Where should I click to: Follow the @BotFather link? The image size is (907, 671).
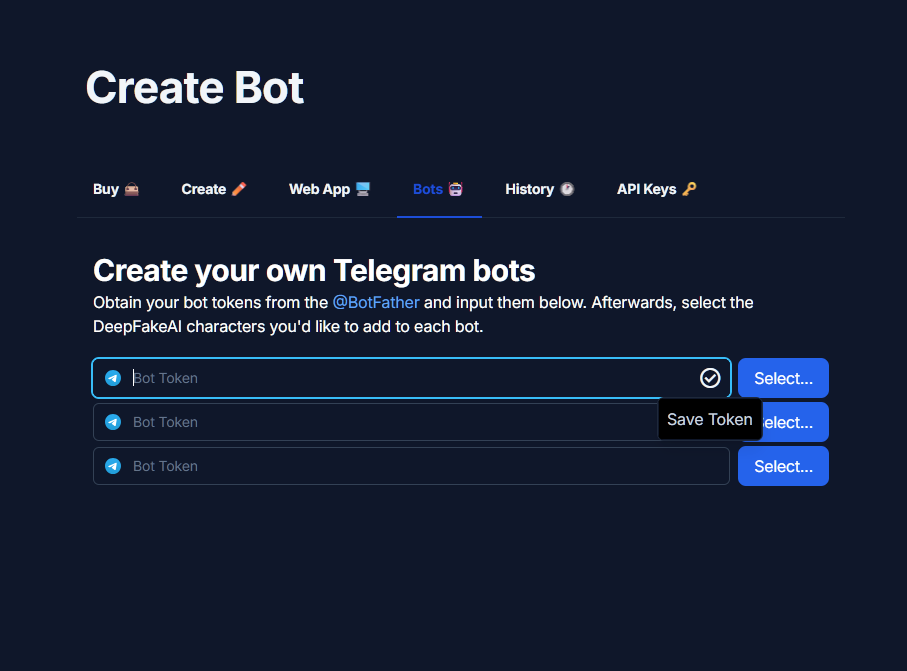376,302
